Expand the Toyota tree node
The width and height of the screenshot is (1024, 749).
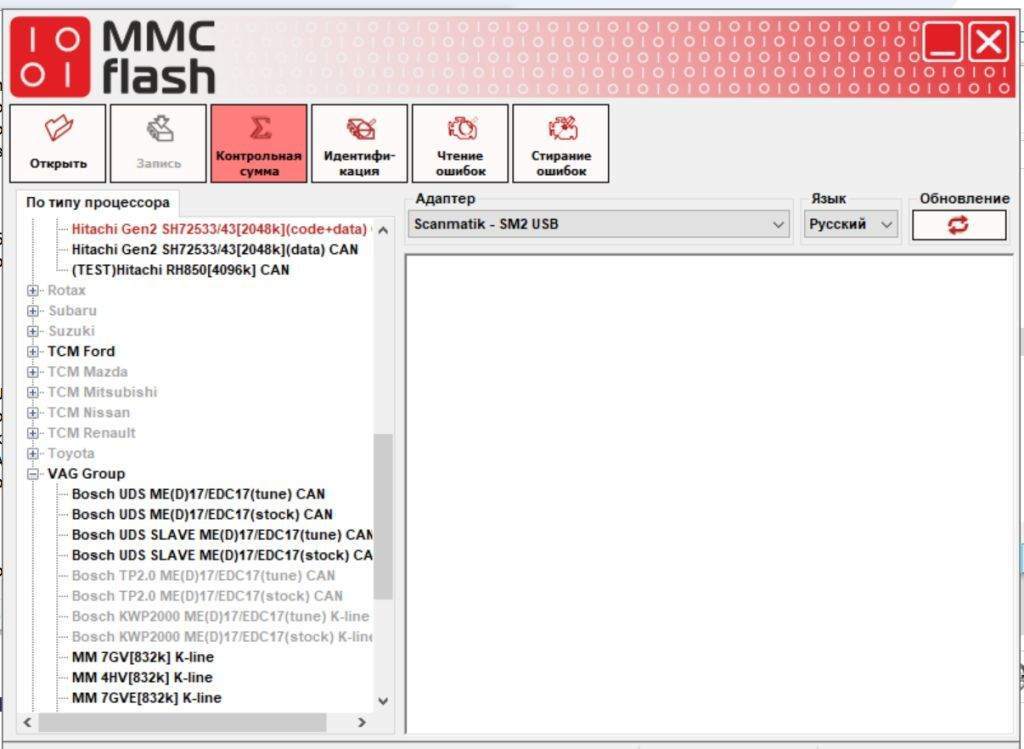pos(33,453)
